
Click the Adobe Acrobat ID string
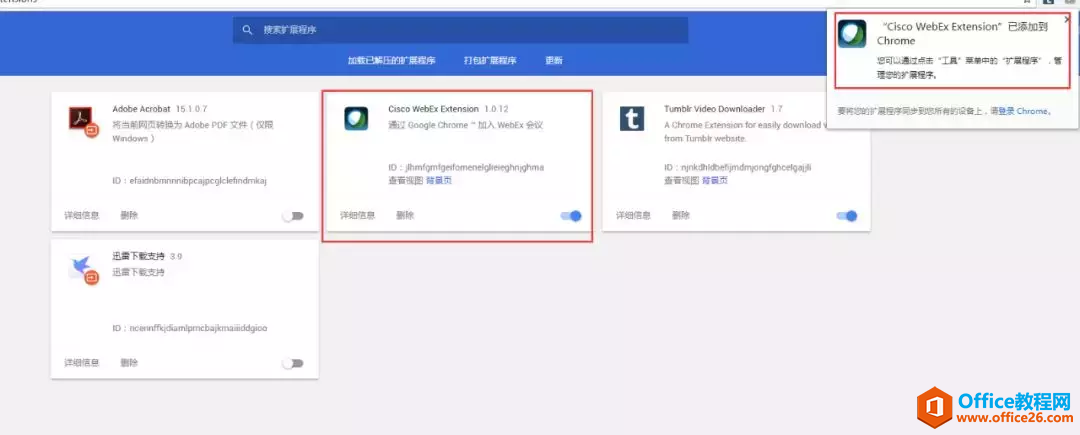click(x=189, y=181)
